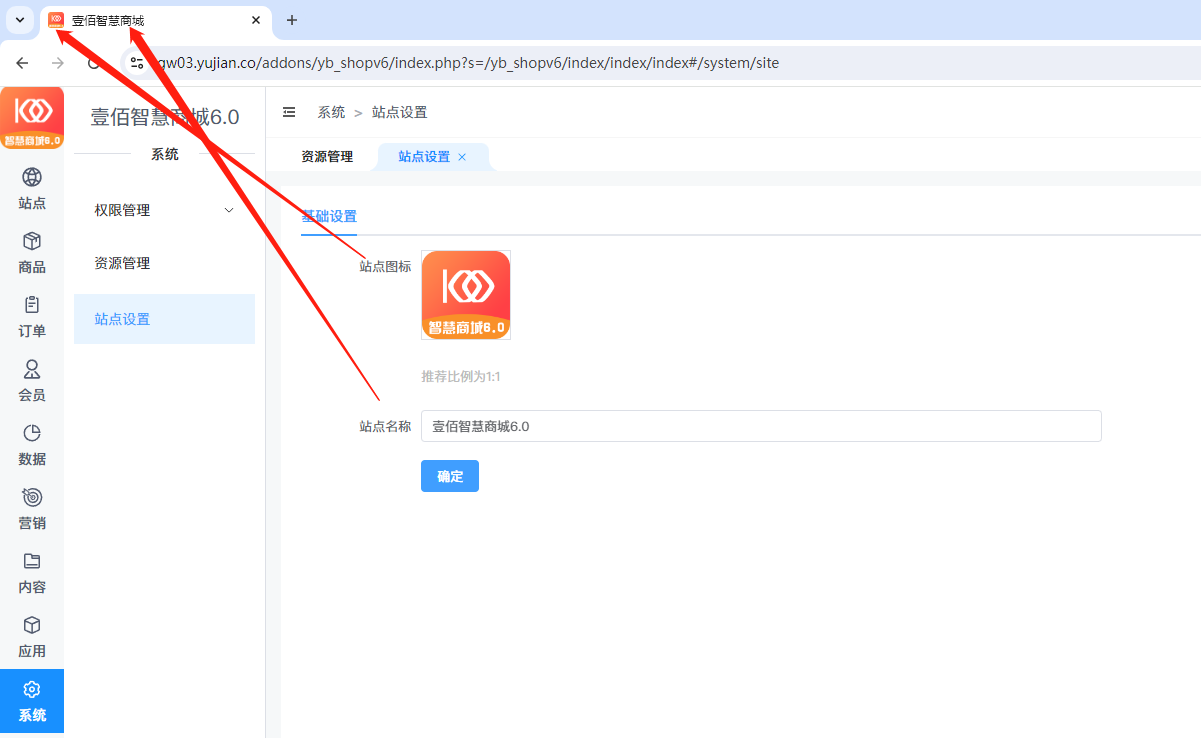Select 资源管理 in the system menu

point(122,263)
